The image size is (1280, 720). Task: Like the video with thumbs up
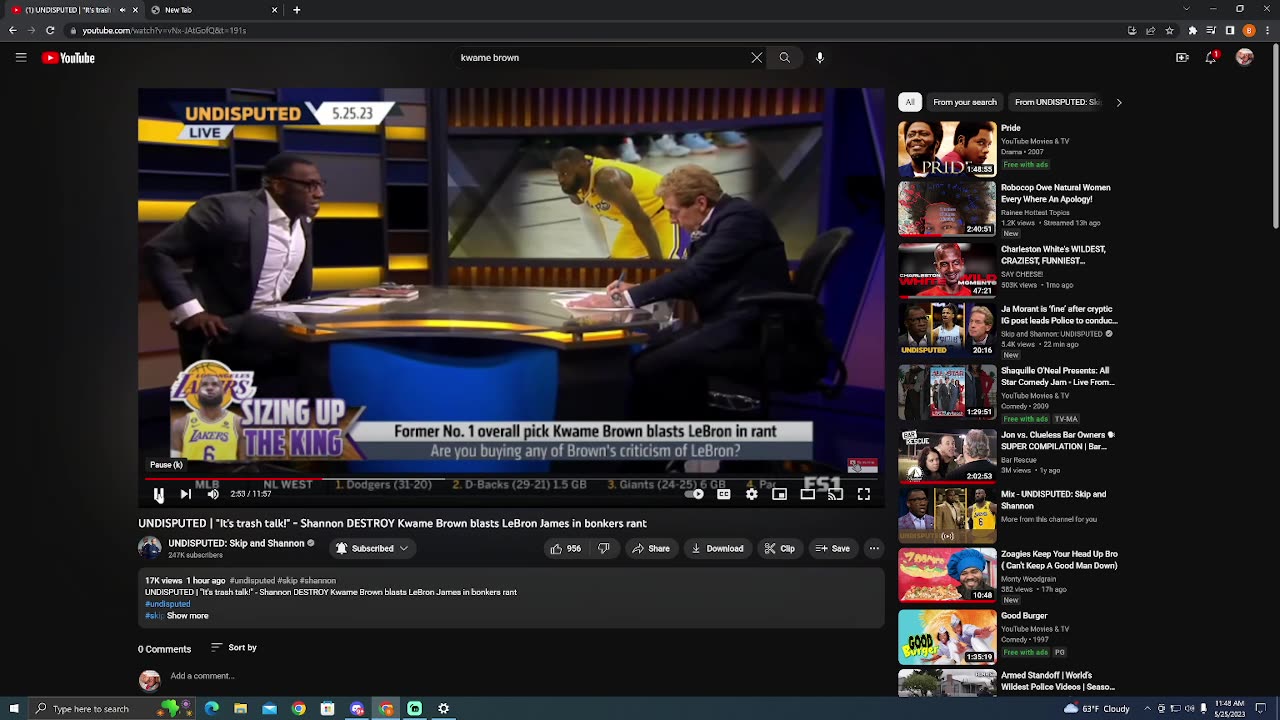(x=565, y=548)
